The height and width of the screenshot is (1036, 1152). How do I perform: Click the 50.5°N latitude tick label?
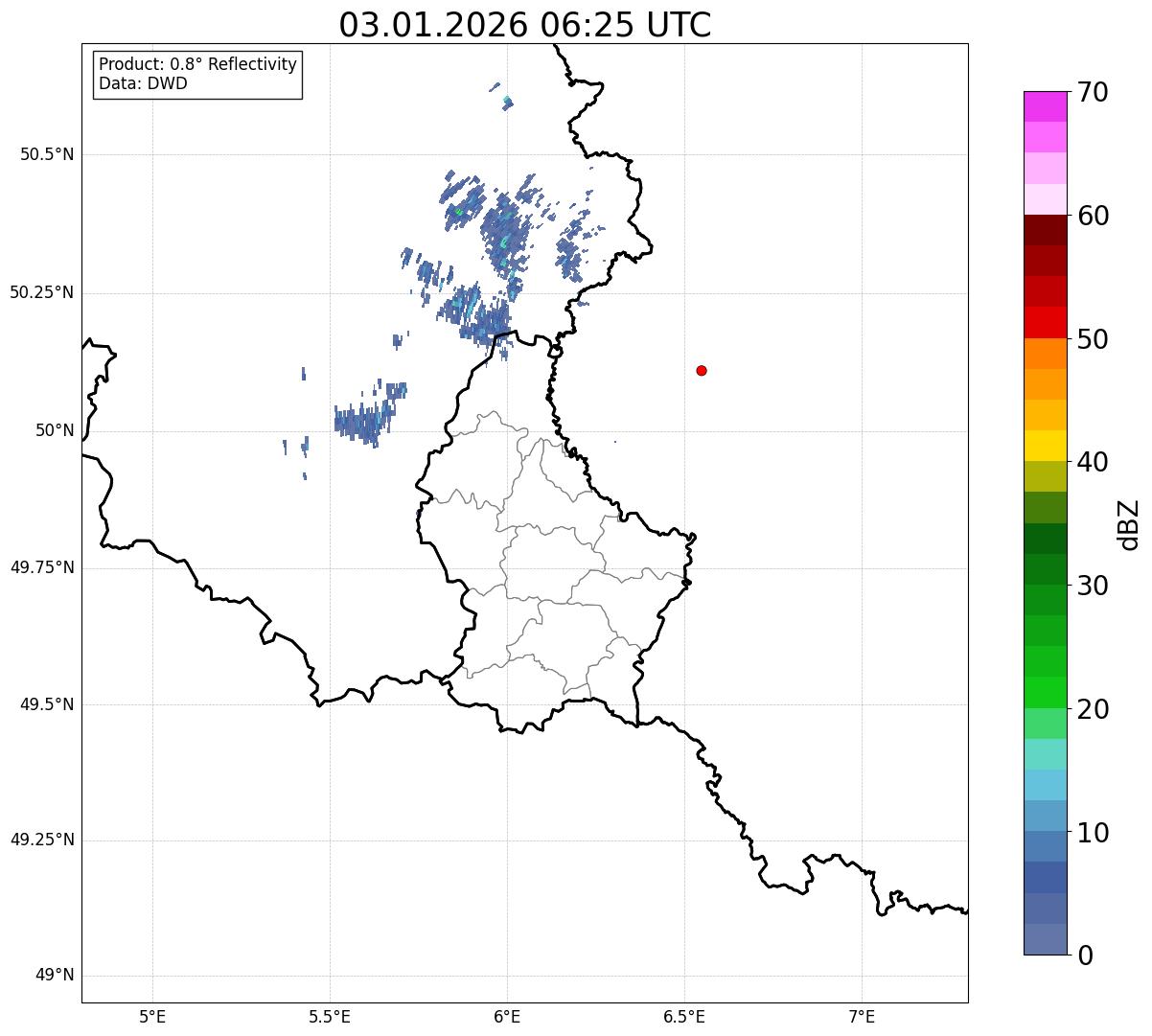(x=47, y=154)
